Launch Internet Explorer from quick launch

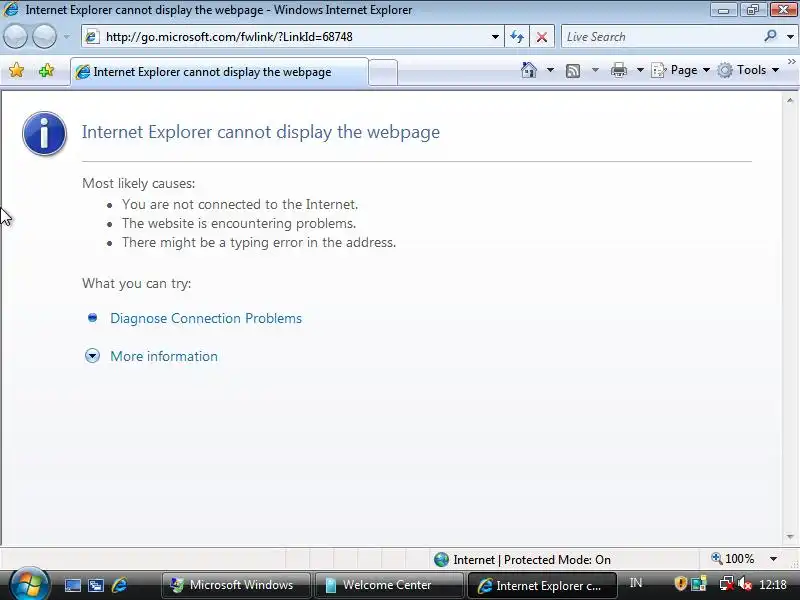pos(119,585)
